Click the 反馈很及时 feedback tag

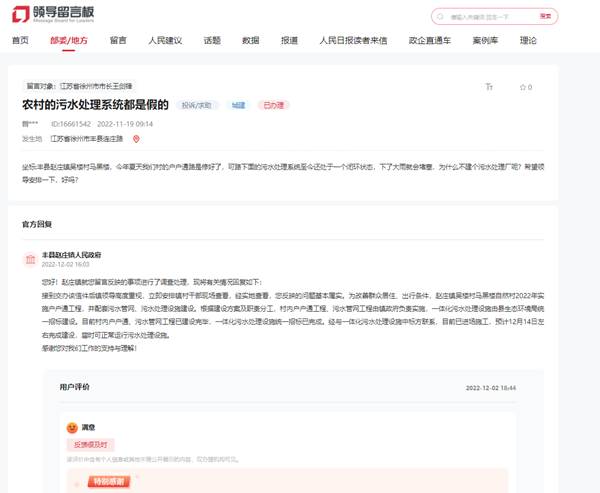(x=91, y=445)
